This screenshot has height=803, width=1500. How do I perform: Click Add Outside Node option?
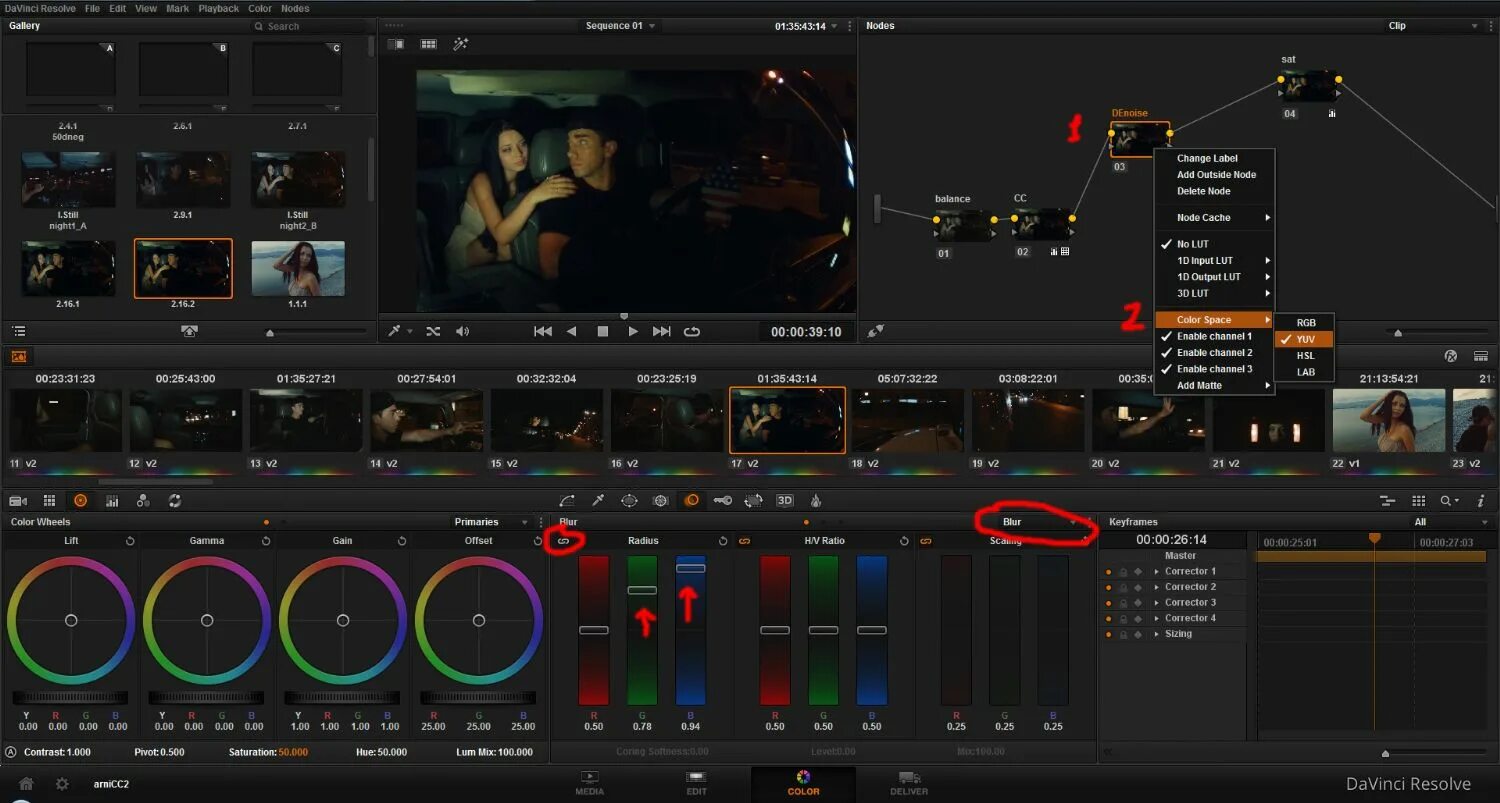coord(1216,174)
